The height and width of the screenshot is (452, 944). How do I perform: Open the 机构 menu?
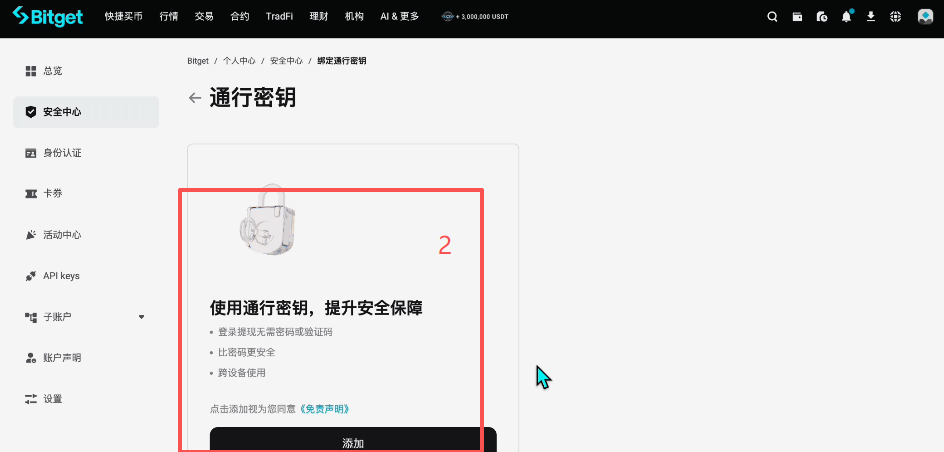pos(354,17)
